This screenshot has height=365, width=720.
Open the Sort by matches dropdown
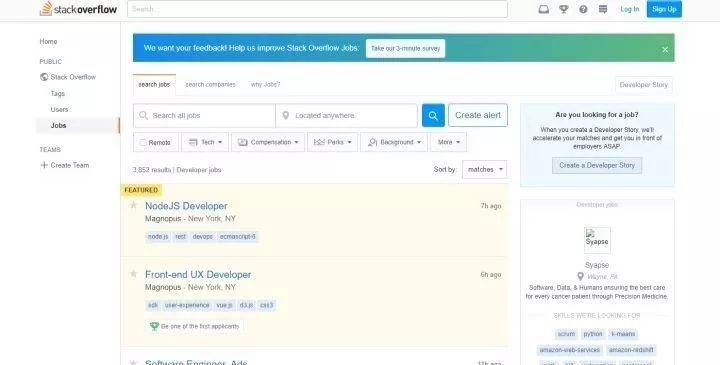(484, 169)
